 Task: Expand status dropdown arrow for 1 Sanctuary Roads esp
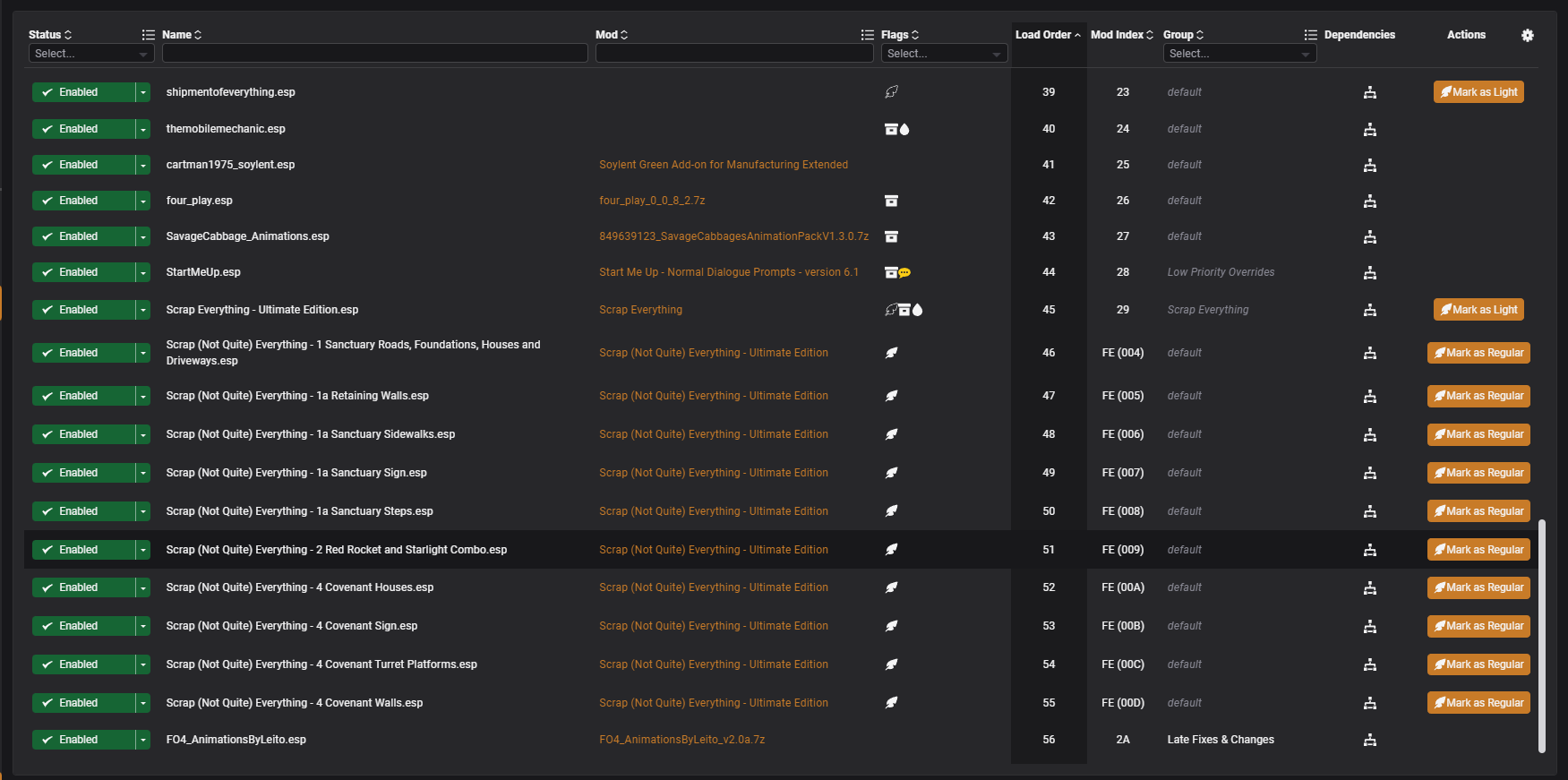point(143,353)
